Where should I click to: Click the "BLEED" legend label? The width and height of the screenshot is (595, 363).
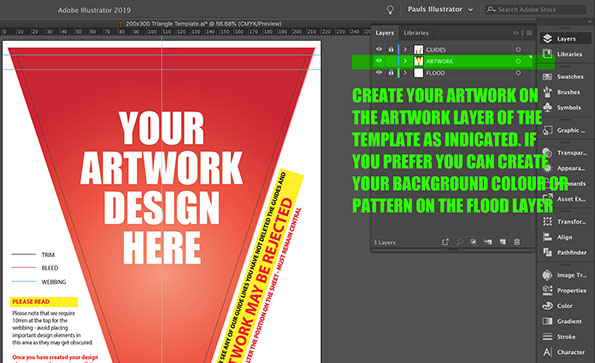click(x=50, y=268)
